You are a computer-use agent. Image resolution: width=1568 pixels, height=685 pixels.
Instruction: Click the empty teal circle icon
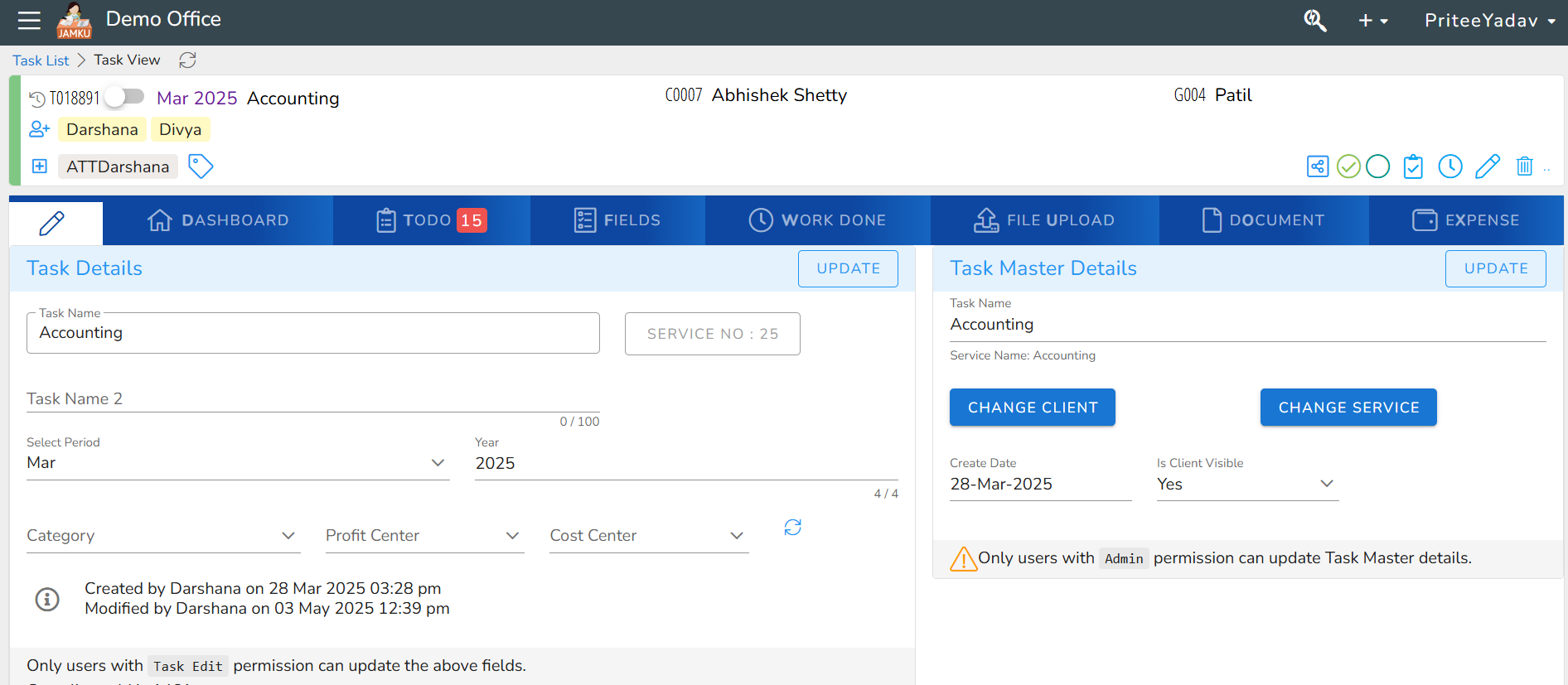[x=1377, y=166]
